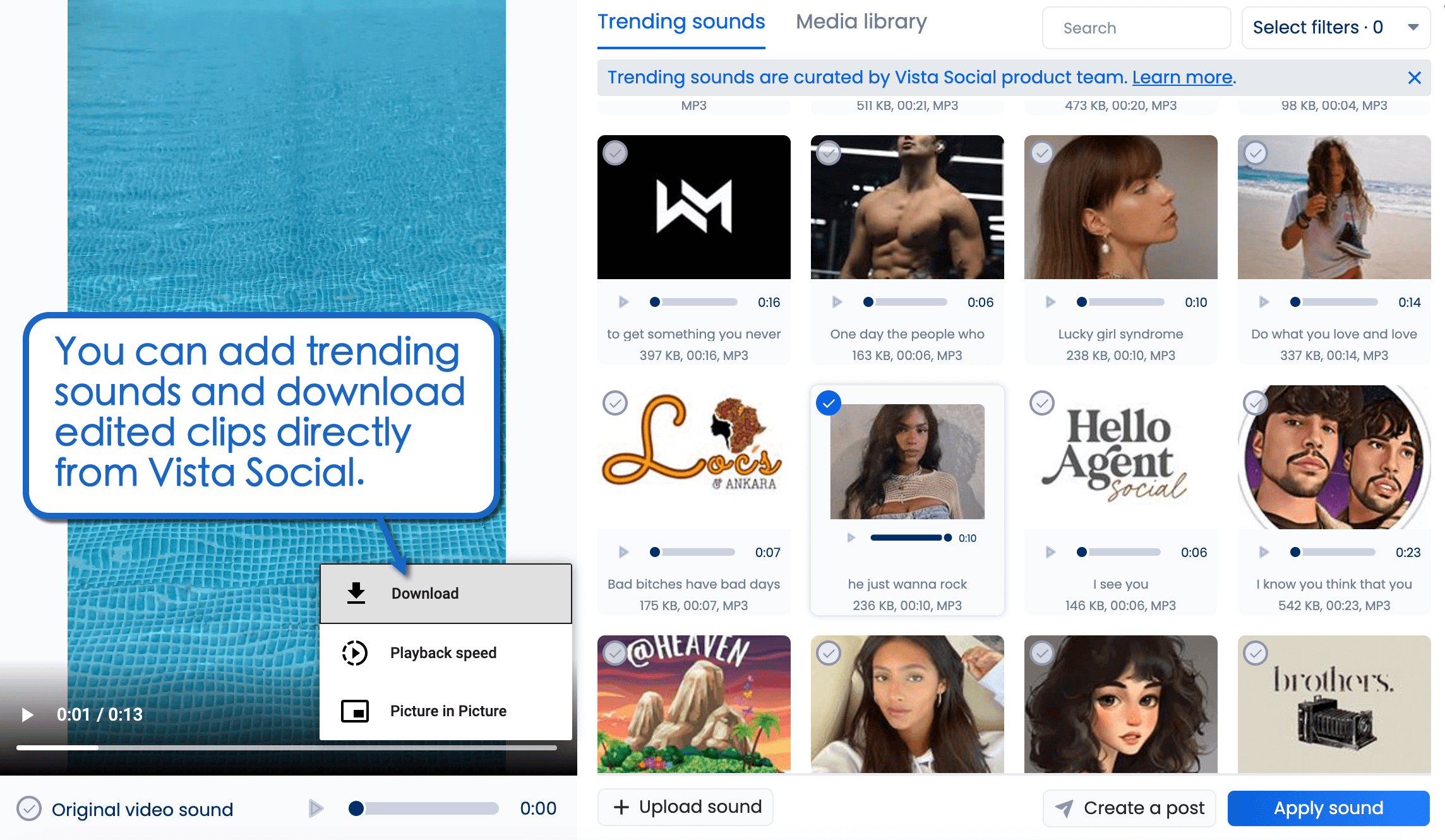
Task: Select the Playback speed option
Action: click(443, 652)
